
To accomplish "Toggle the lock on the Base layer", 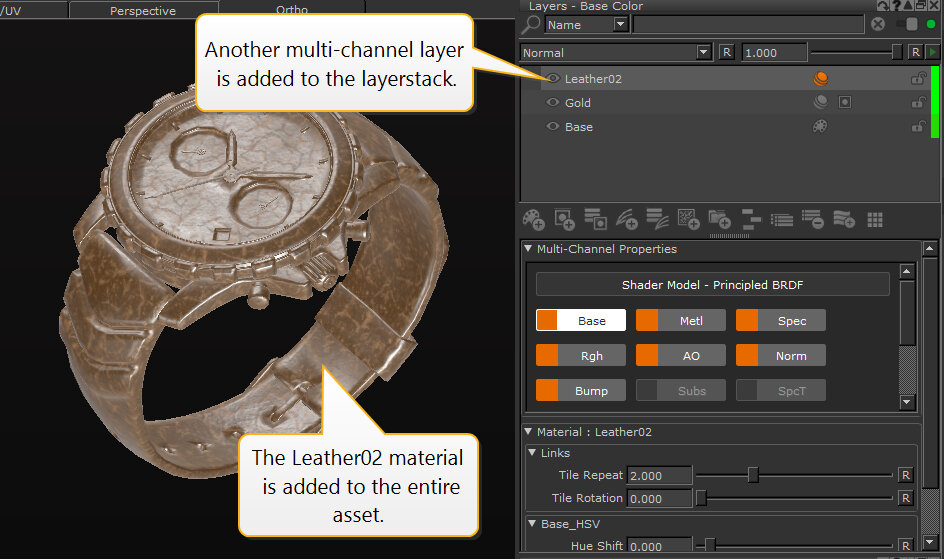I will click(917, 127).
